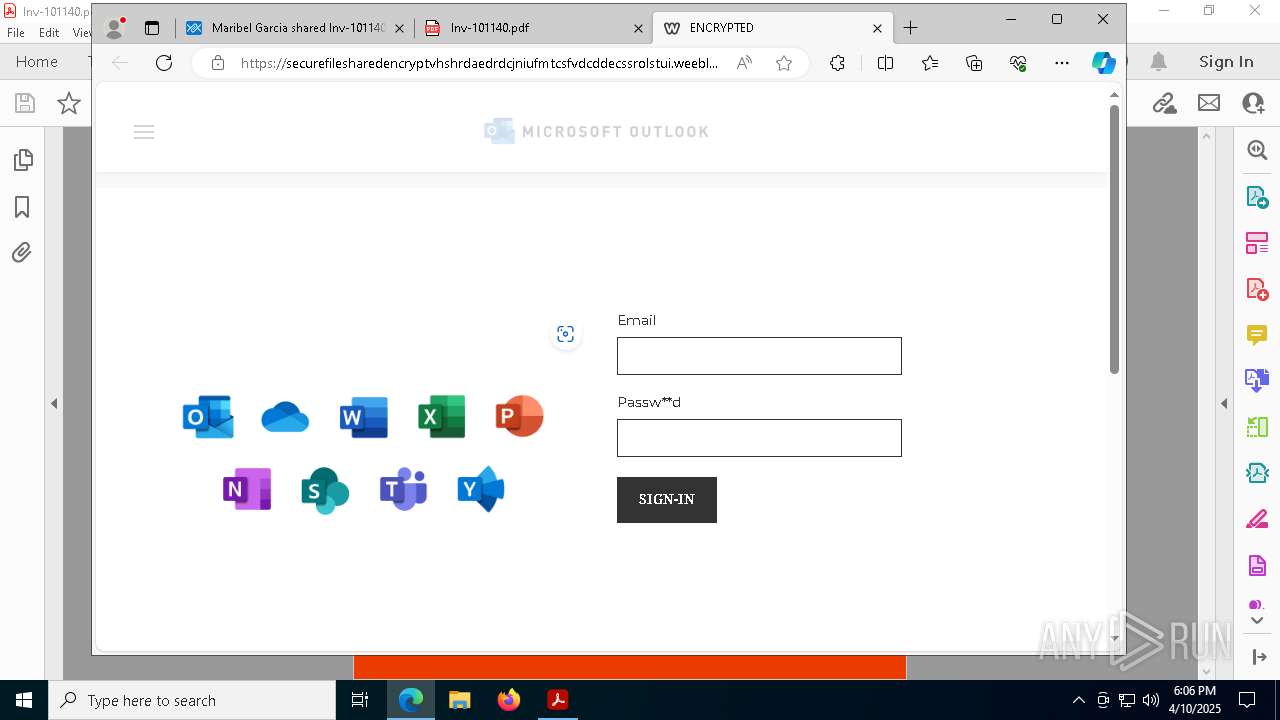Open Acrobat attachments panel
This screenshot has height=720, width=1280.
tap(22, 253)
